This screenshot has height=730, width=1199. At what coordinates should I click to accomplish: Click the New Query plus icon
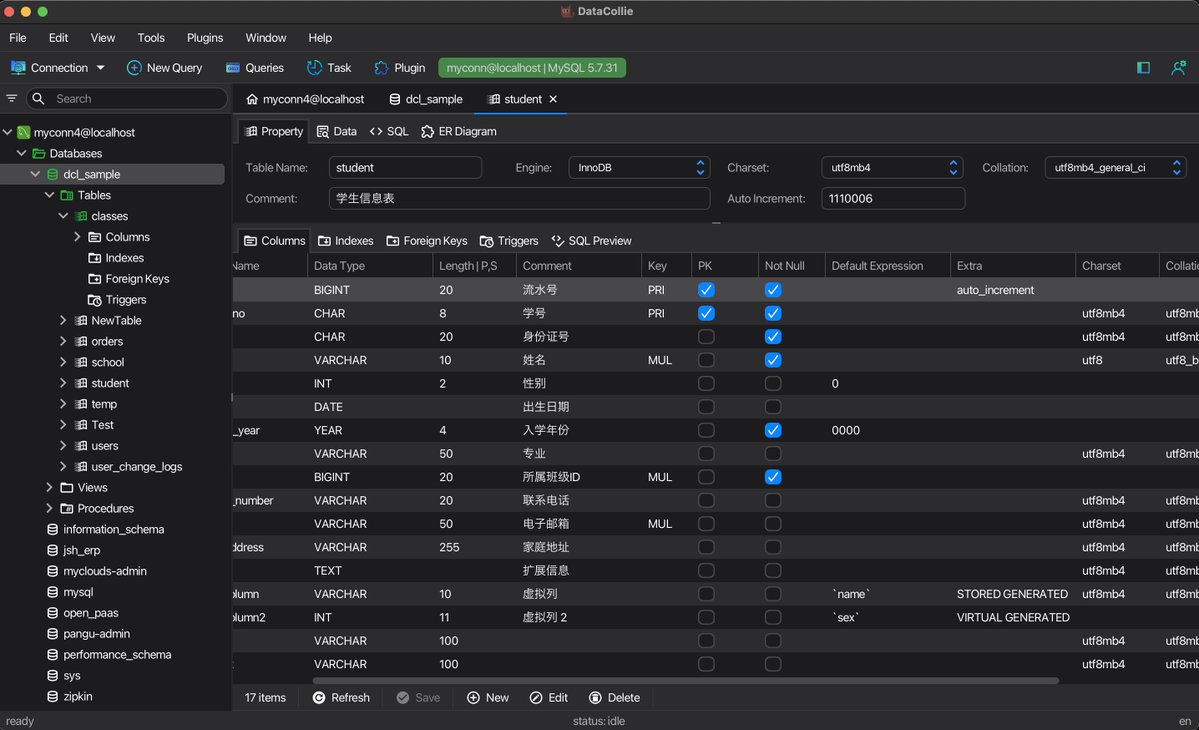coord(134,68)
